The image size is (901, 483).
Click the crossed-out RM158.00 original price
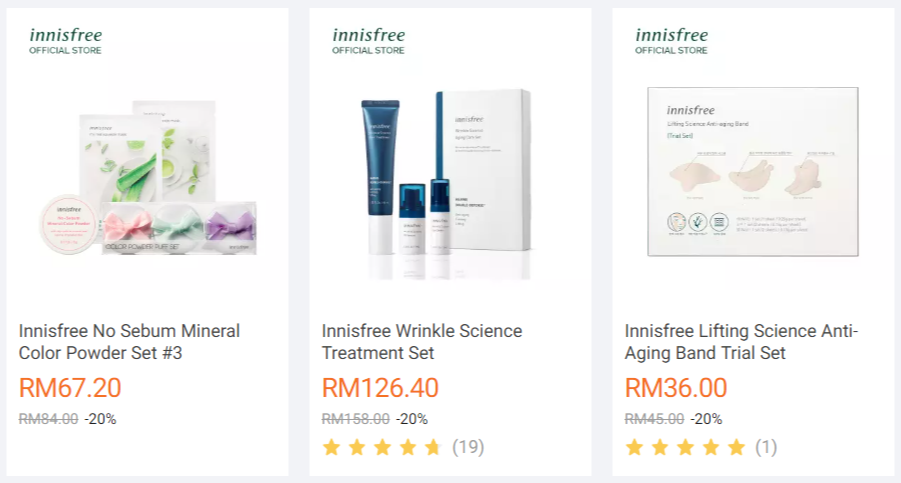coord(356,419)
